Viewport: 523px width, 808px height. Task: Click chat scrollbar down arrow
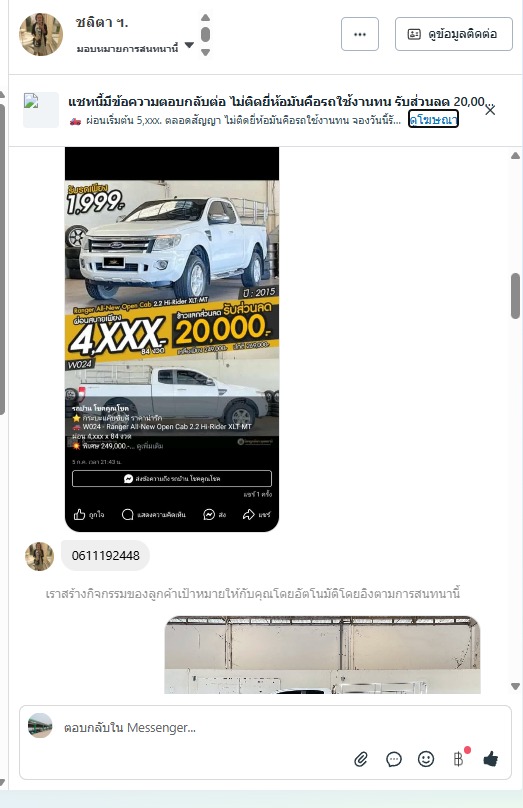515,686
